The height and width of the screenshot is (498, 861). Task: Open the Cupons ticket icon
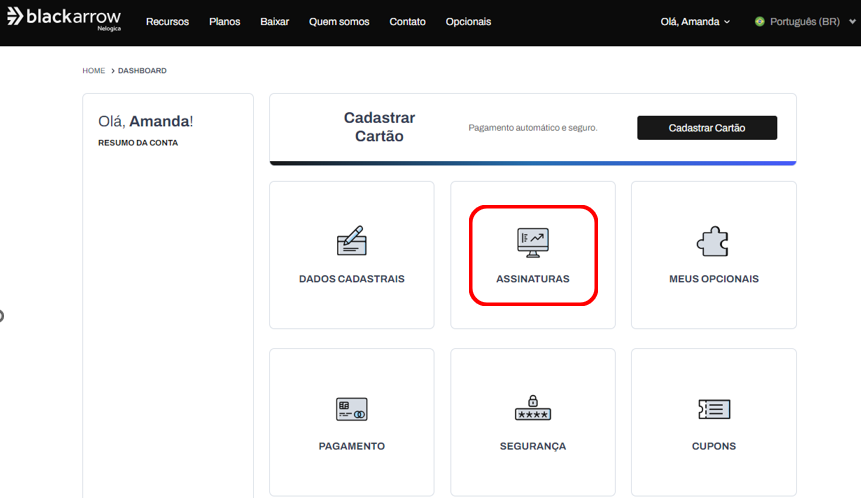click(x=713, y=409)
